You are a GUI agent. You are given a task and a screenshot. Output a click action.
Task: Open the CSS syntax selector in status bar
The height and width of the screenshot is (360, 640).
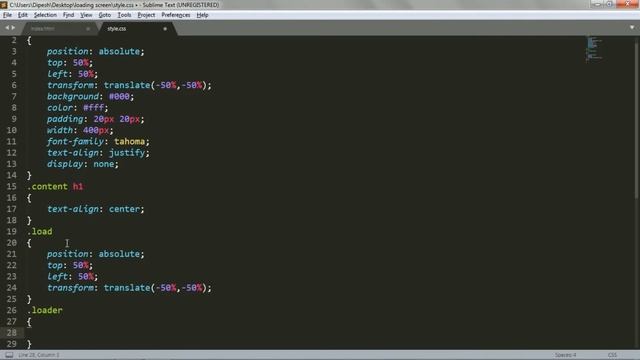tap(612, 355)
